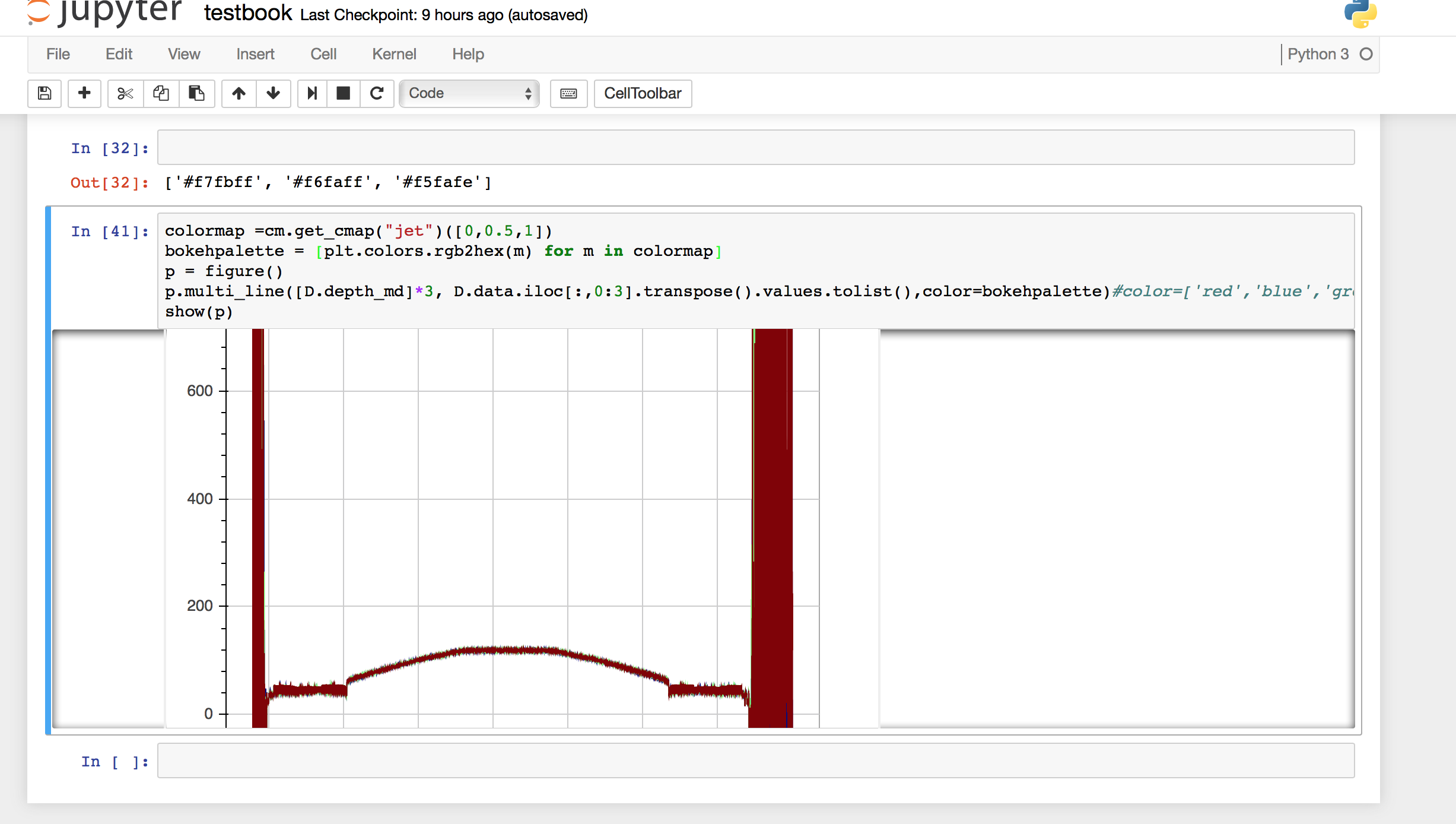Click the 200 y-axis tick label

pos(199,606)
